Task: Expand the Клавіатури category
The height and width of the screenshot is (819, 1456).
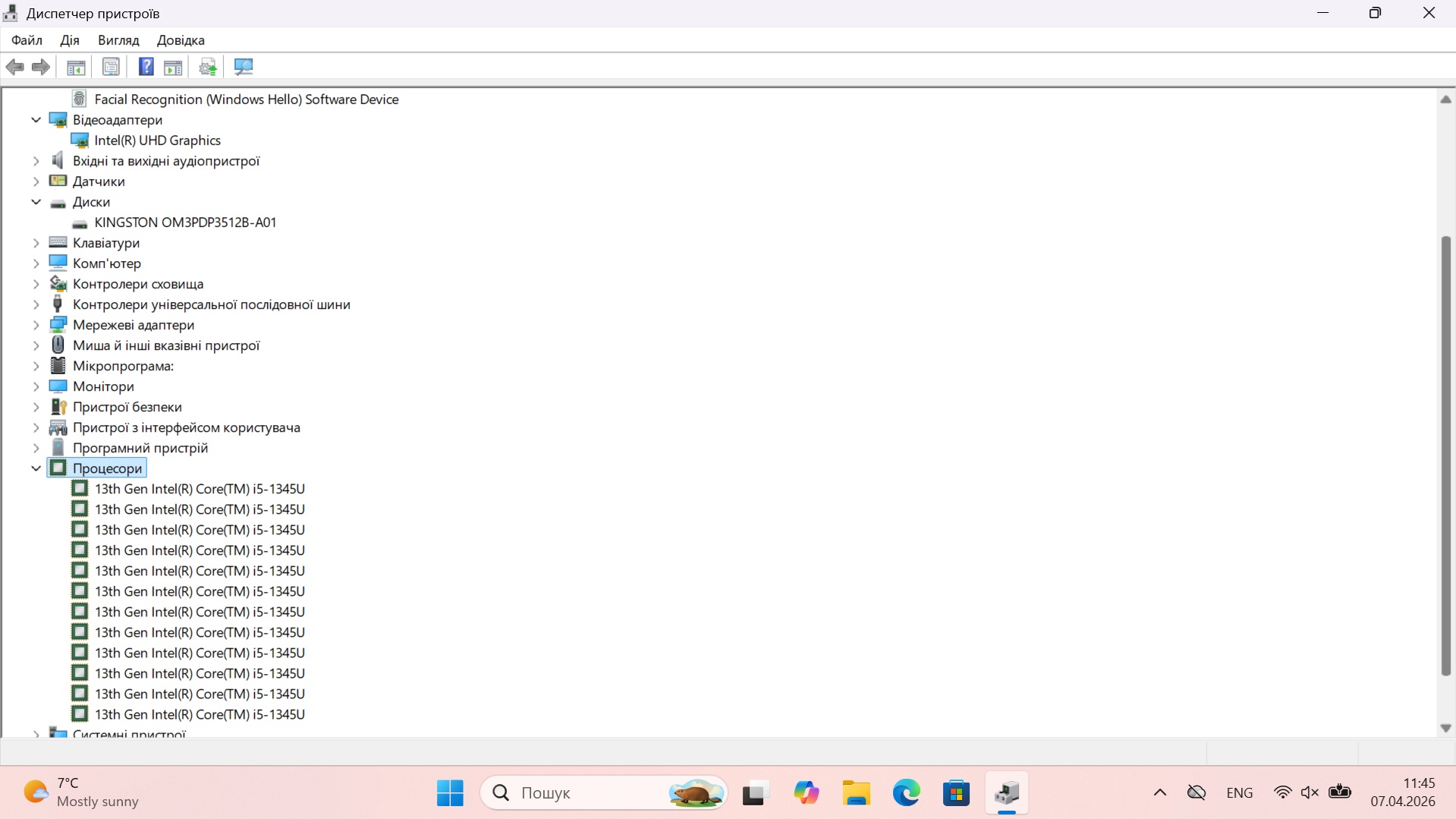Action: pyautogui.click(x=36, y=243)
